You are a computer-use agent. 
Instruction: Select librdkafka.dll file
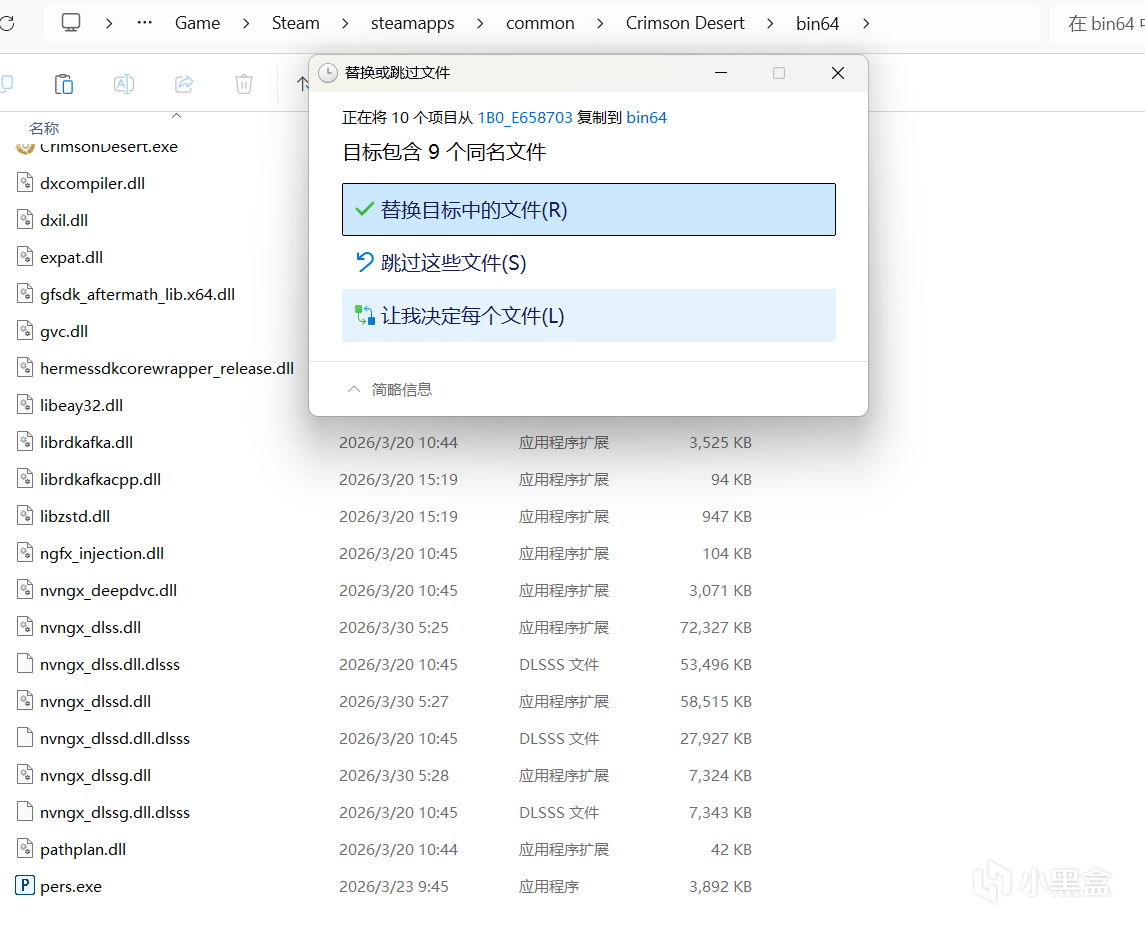[x=86, y=443]
